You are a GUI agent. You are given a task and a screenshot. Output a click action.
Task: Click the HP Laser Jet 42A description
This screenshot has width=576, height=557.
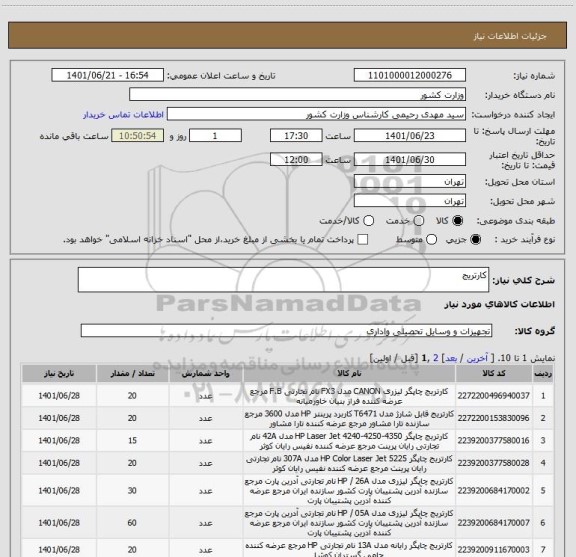(349, 441)
